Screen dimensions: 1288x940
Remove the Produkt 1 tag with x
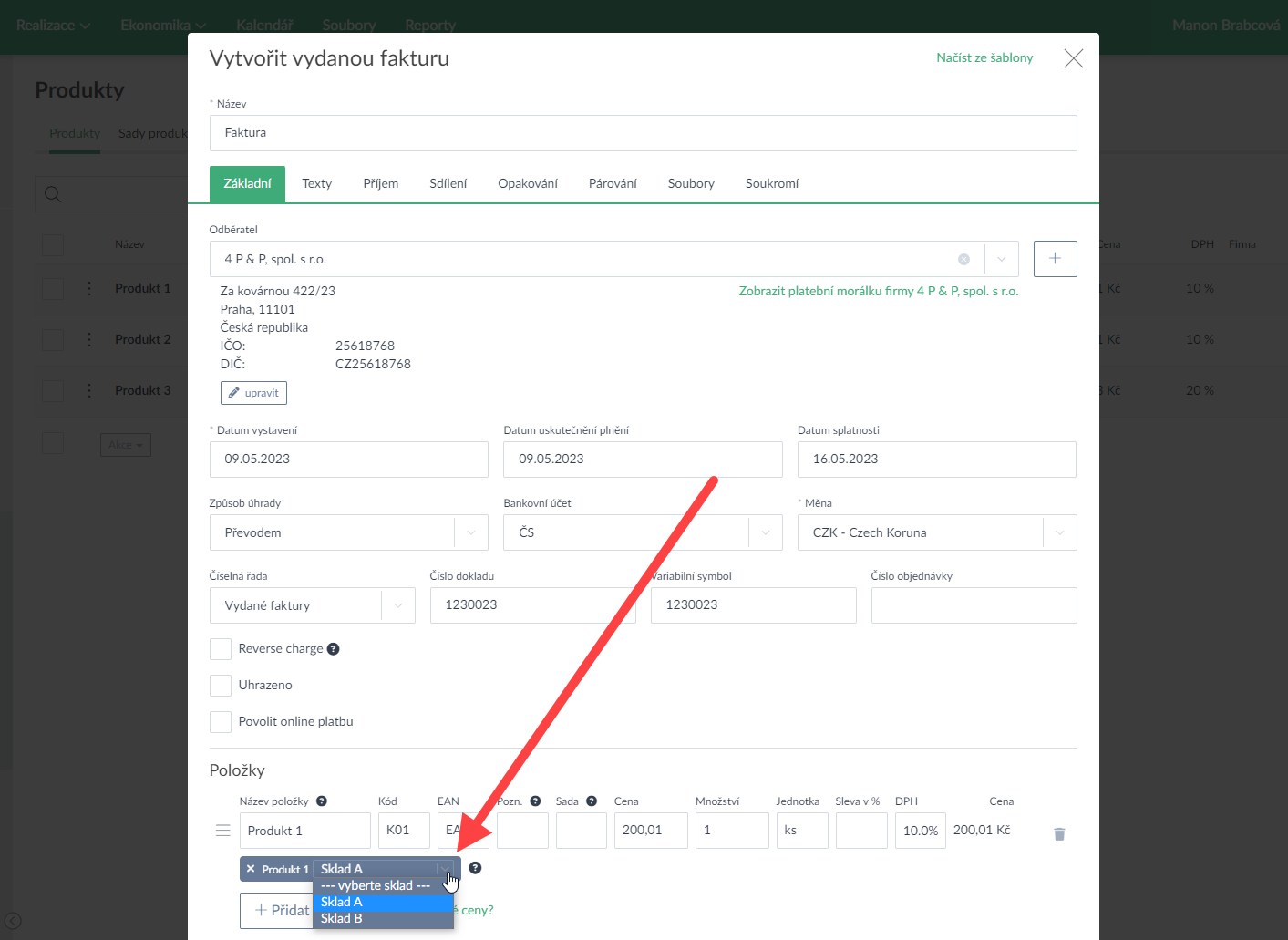251,869
